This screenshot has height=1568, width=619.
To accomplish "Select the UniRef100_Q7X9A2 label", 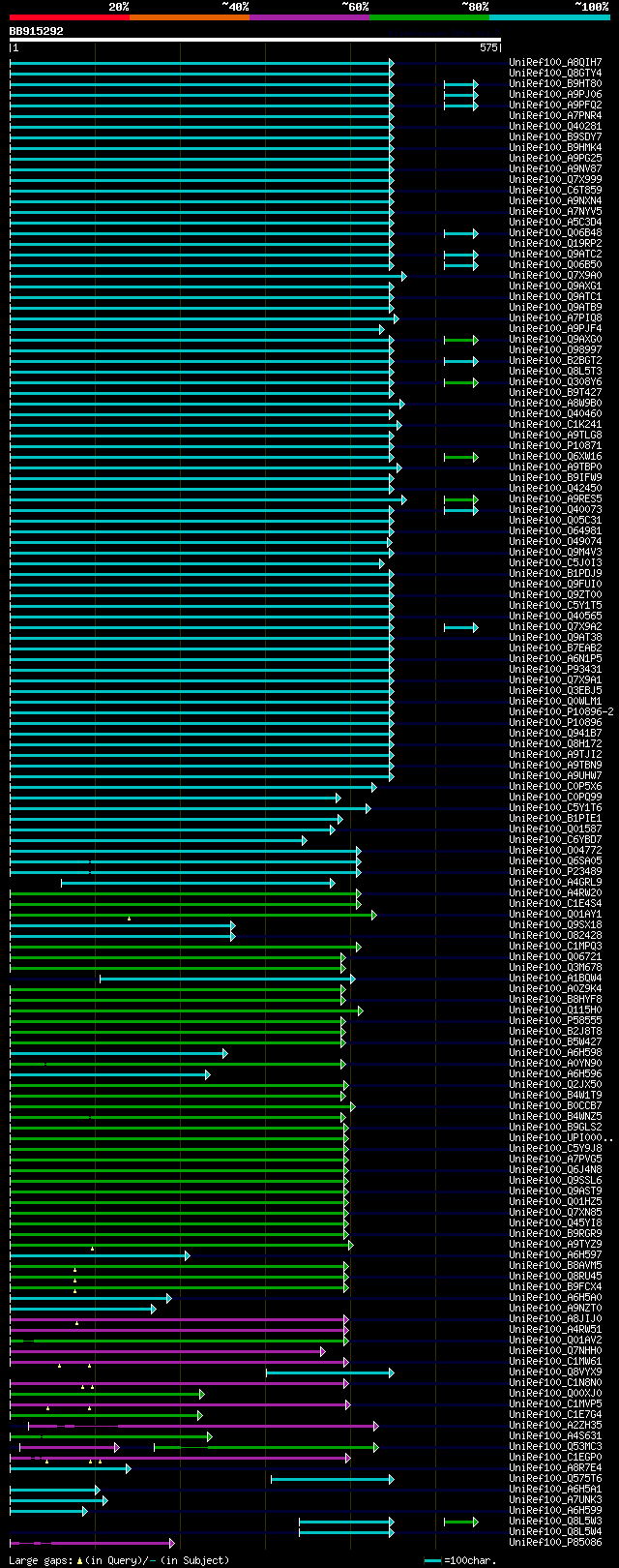I will pos(555,627).
